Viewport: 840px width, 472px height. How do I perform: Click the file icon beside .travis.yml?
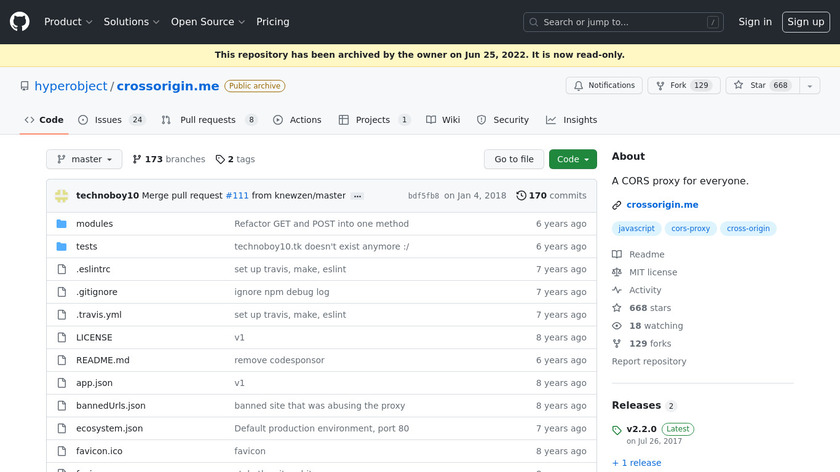tap(62, 315)
